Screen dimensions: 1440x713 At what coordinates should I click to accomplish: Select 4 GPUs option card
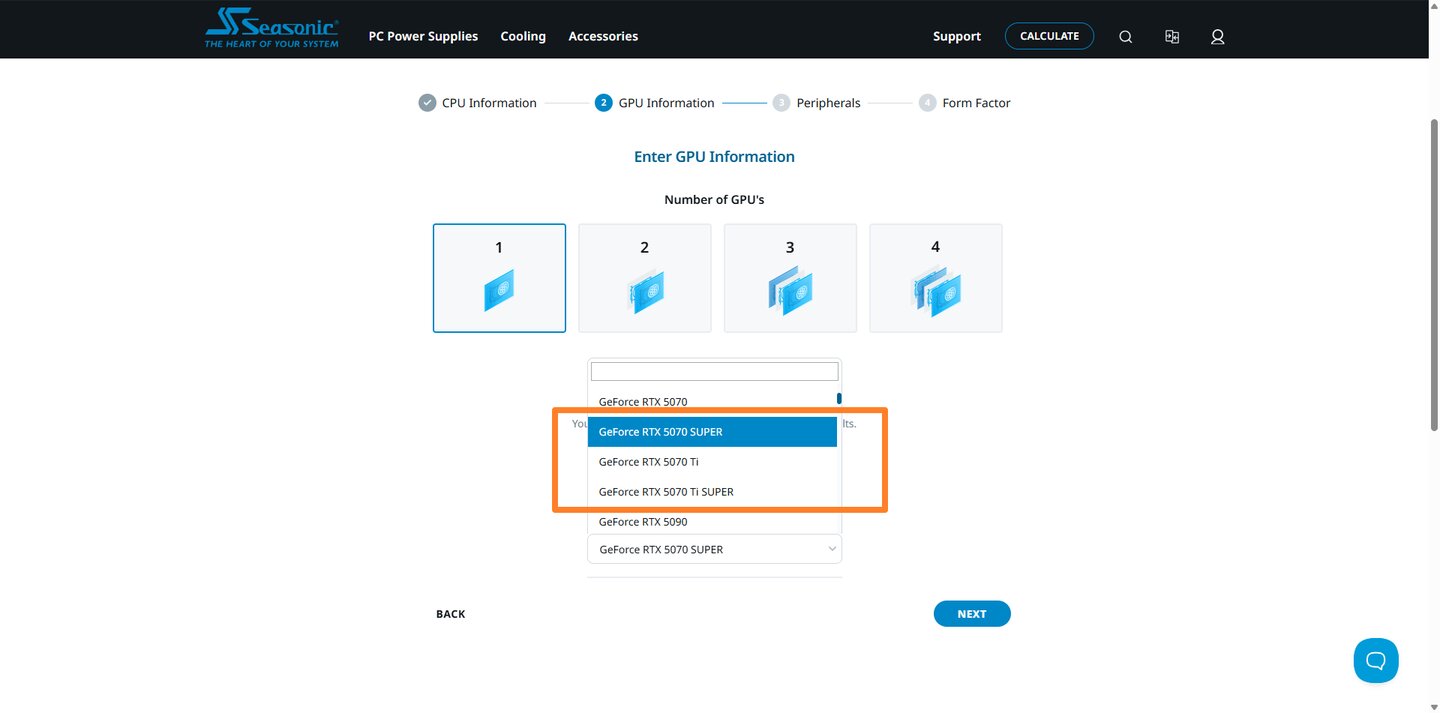coord(935,278)
